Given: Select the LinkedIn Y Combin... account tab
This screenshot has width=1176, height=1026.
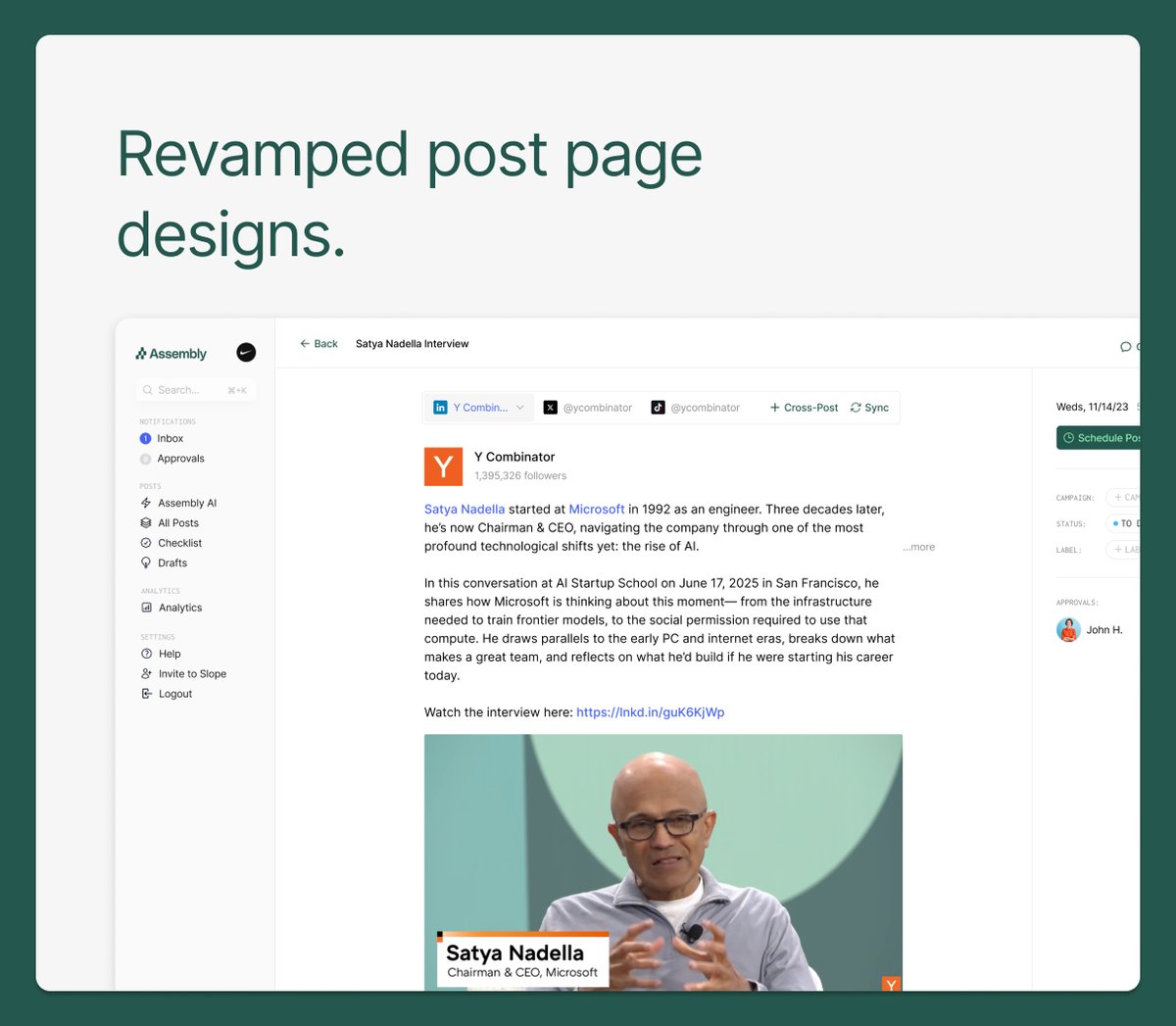Looking at the screenshot, I should 479,408.
